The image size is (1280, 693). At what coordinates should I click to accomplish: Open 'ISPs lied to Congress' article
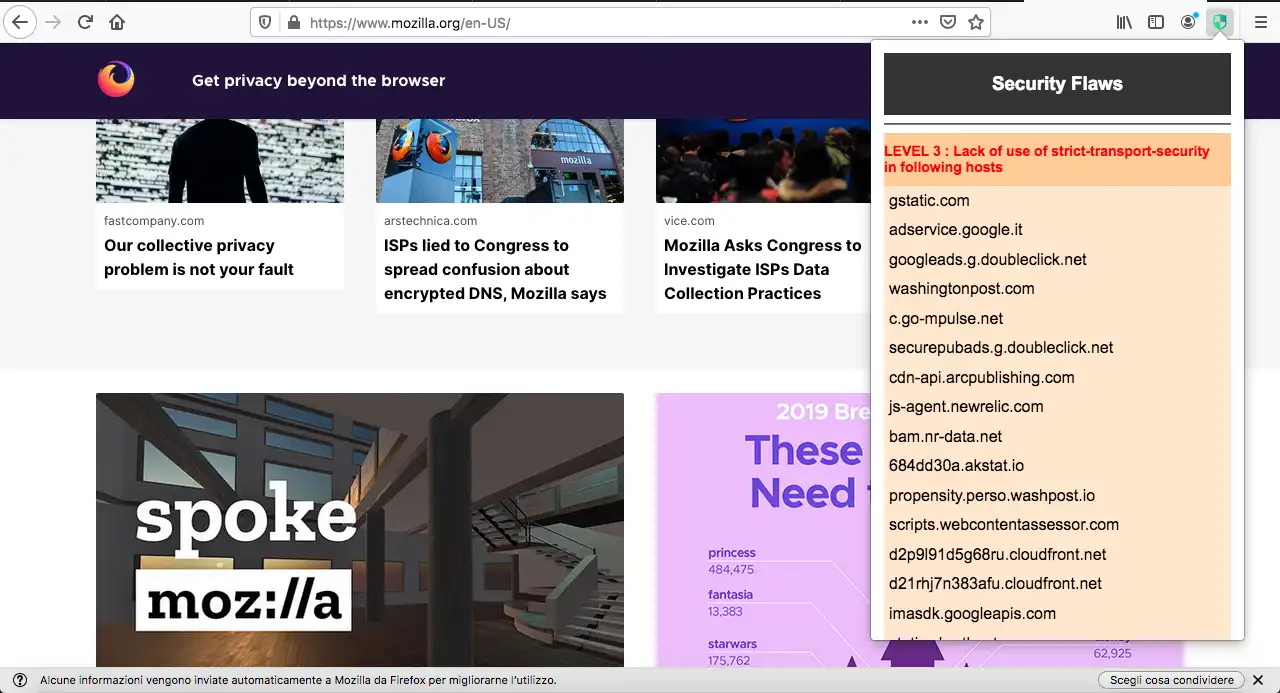coord(495,269)
